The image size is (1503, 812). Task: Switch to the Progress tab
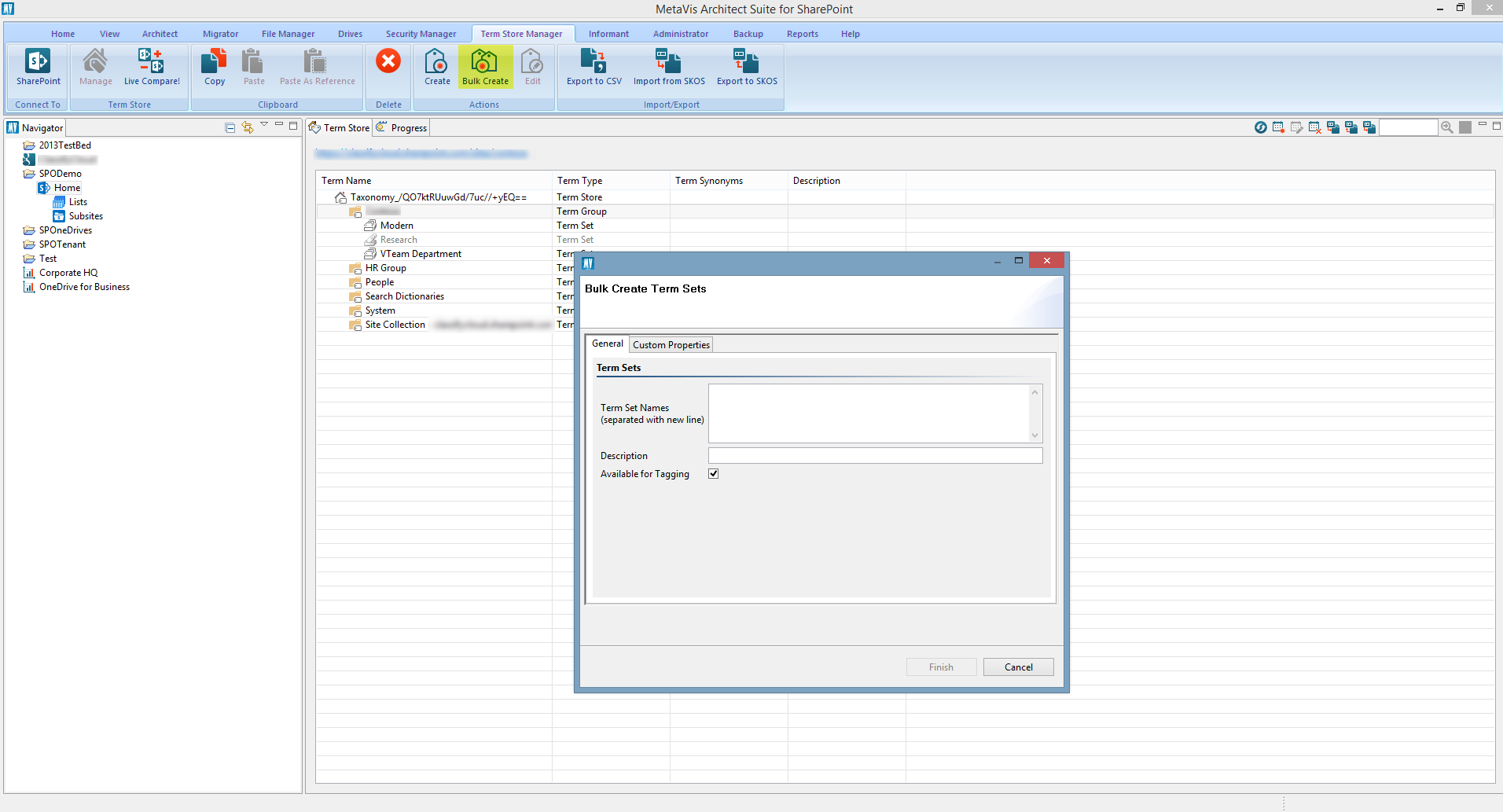click(408, 128)
